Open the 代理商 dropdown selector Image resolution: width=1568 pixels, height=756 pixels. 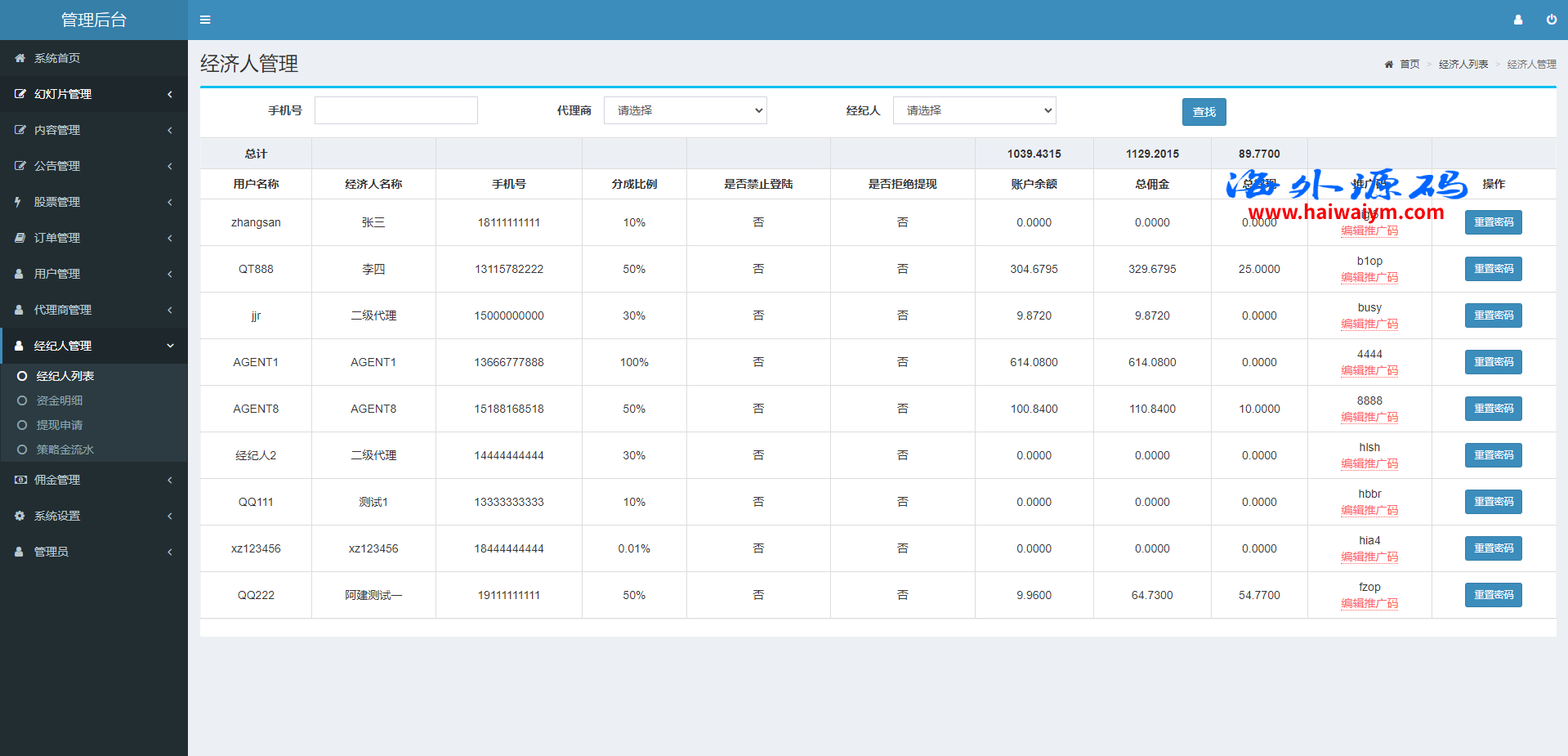(x=685, y=110)
